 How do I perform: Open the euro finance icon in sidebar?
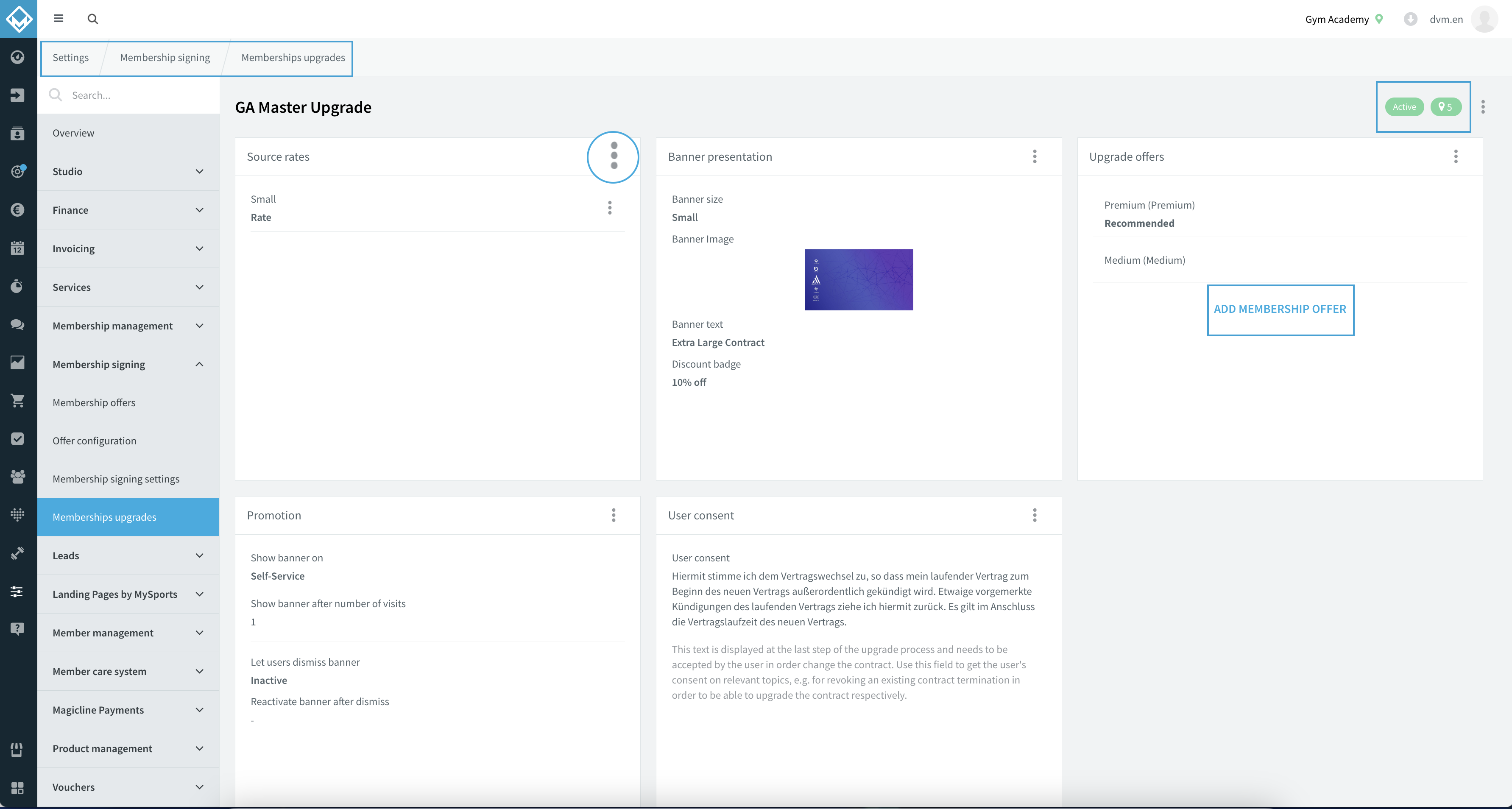click(18, 209)
